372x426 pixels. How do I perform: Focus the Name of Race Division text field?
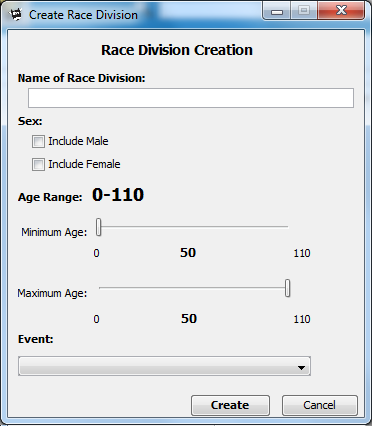(191, 98)
